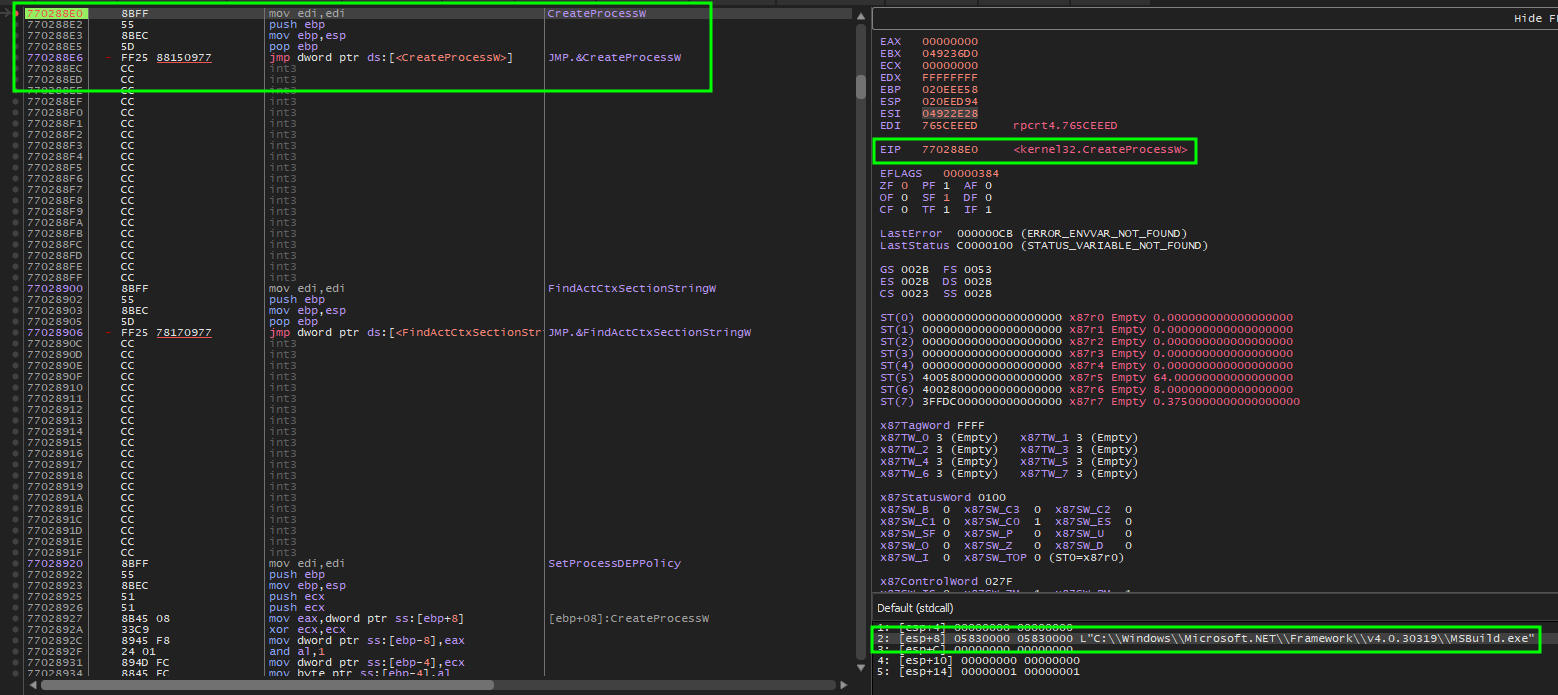
Task: Select the address 770288E0 in disassembly
Action: [55, 13]
